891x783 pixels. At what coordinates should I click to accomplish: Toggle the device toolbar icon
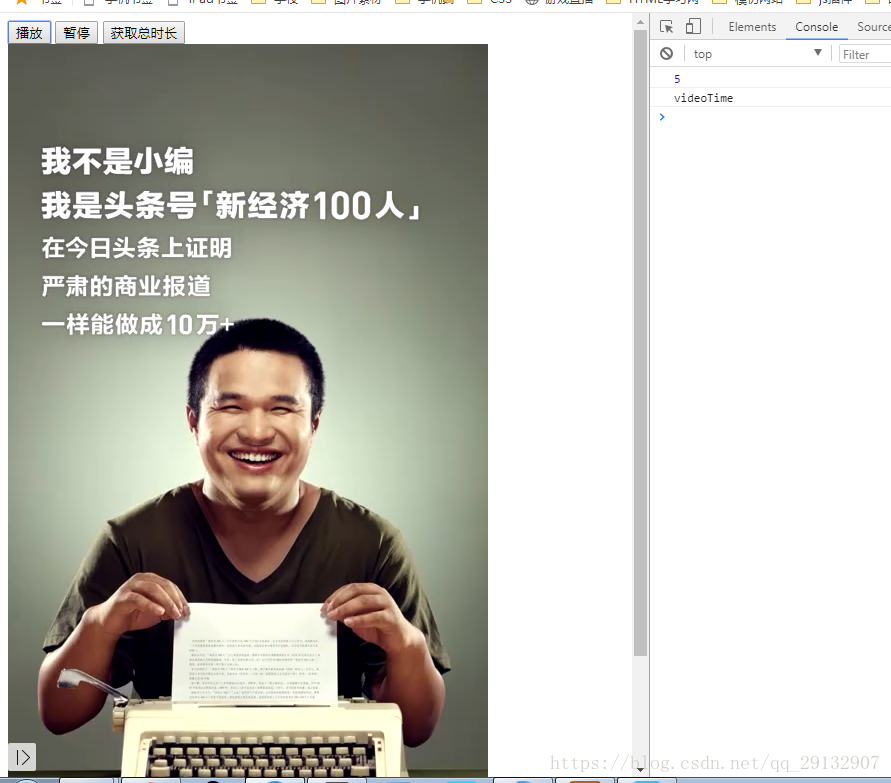(693, 26)
